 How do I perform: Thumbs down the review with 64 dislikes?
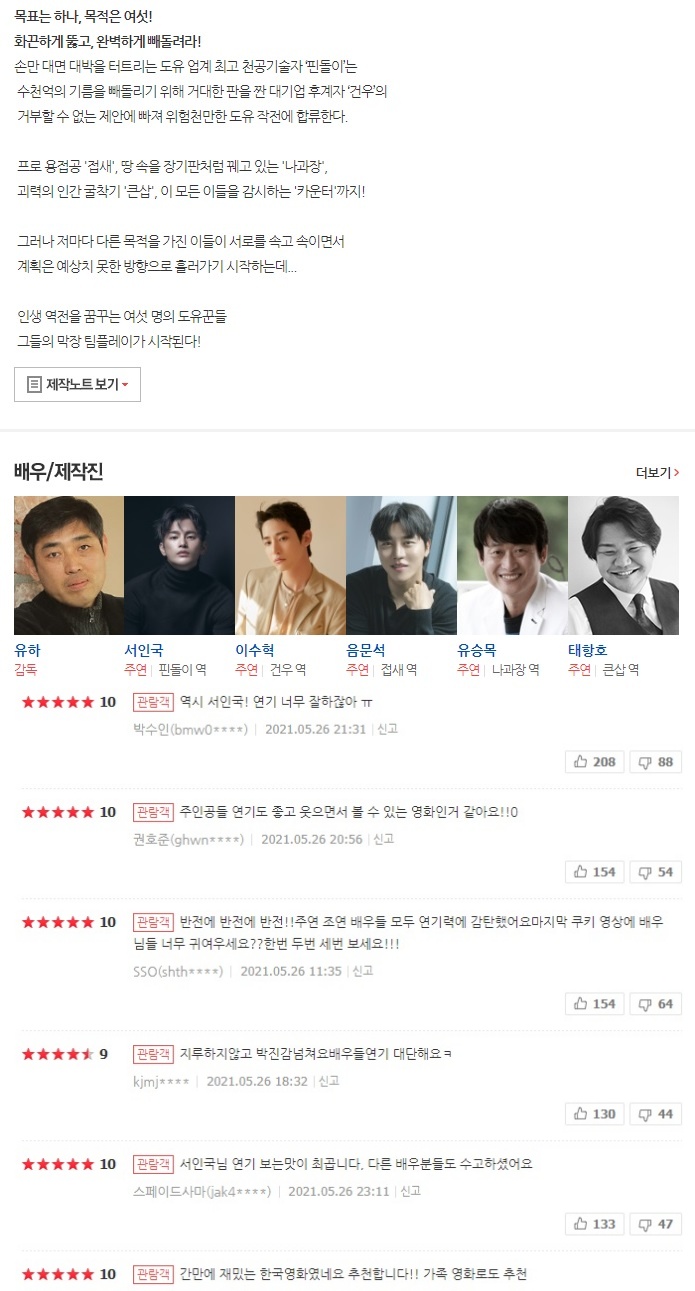(655, 1003)
